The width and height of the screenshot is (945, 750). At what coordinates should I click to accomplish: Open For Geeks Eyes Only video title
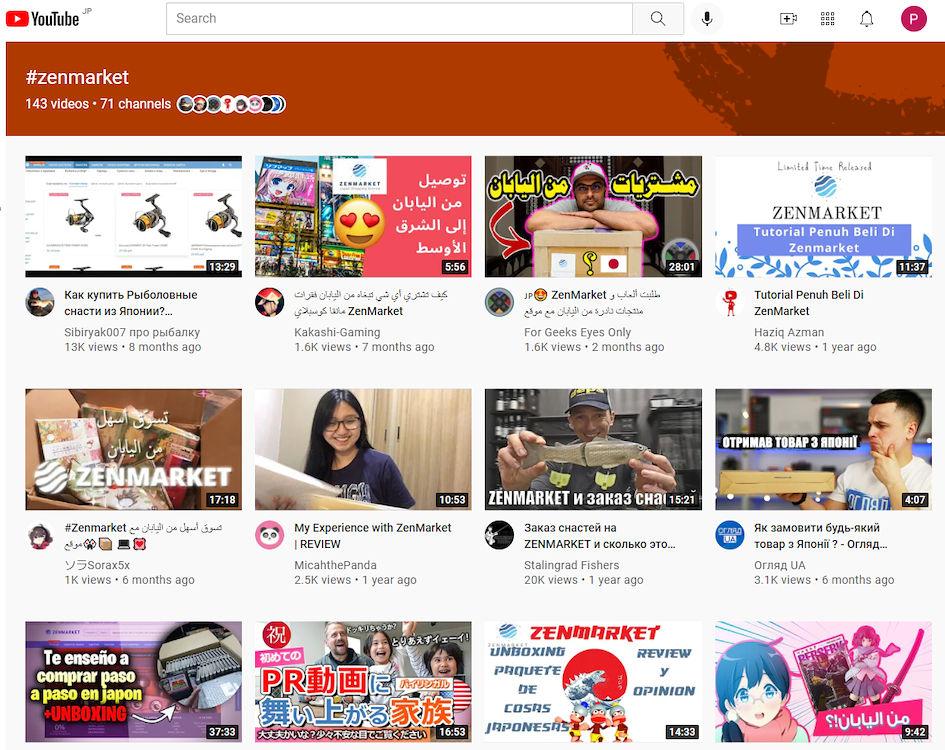coord(592,303)
